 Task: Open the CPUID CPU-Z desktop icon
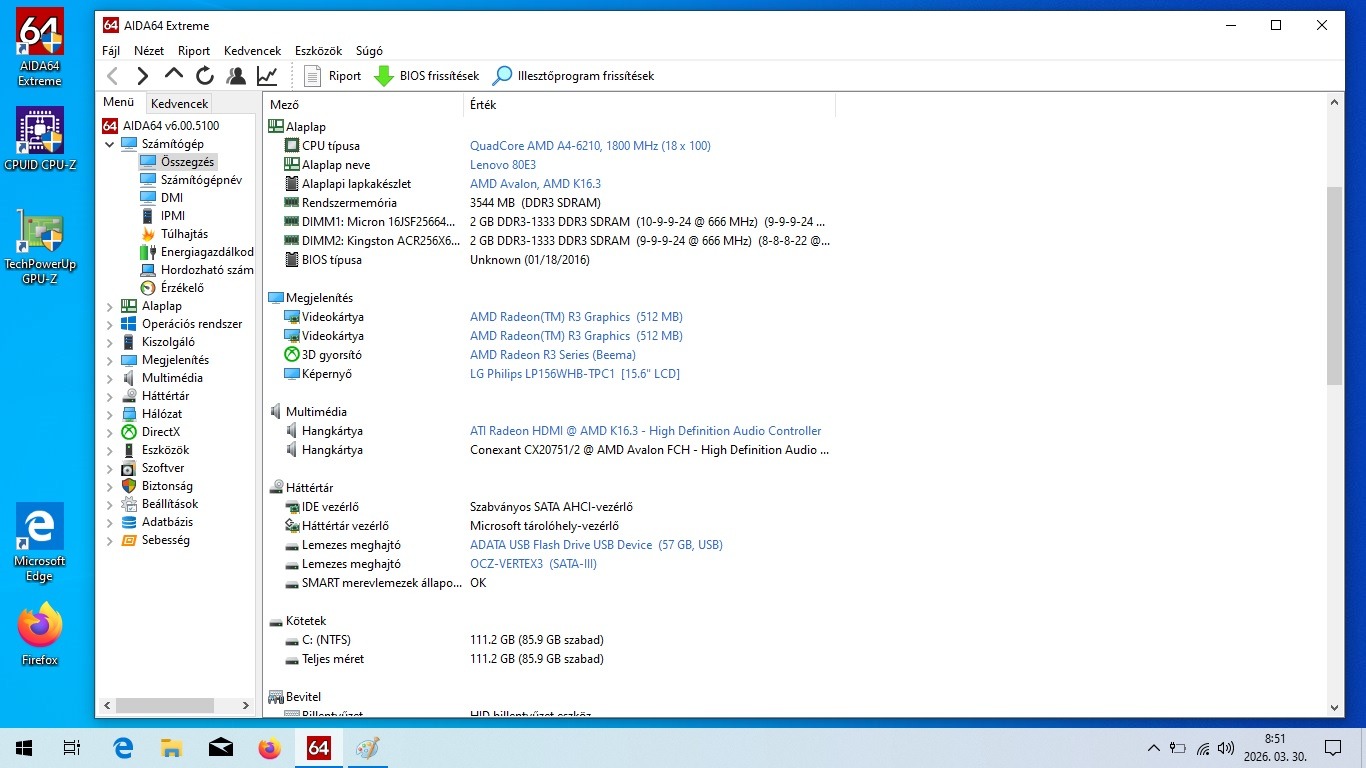40,138
